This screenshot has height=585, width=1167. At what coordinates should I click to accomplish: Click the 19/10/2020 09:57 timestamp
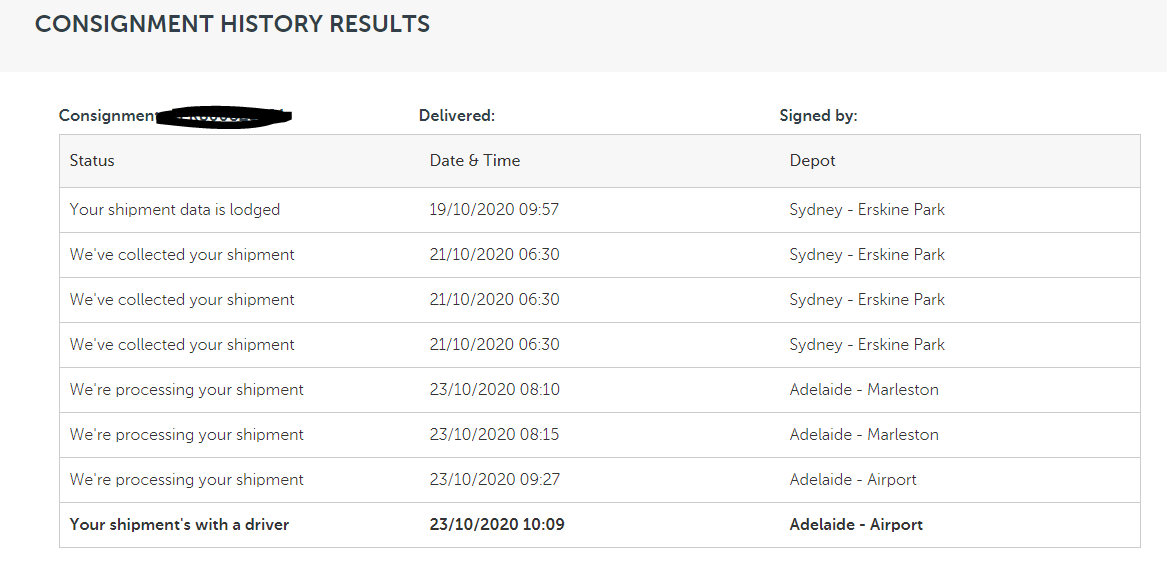coord(494,210)
